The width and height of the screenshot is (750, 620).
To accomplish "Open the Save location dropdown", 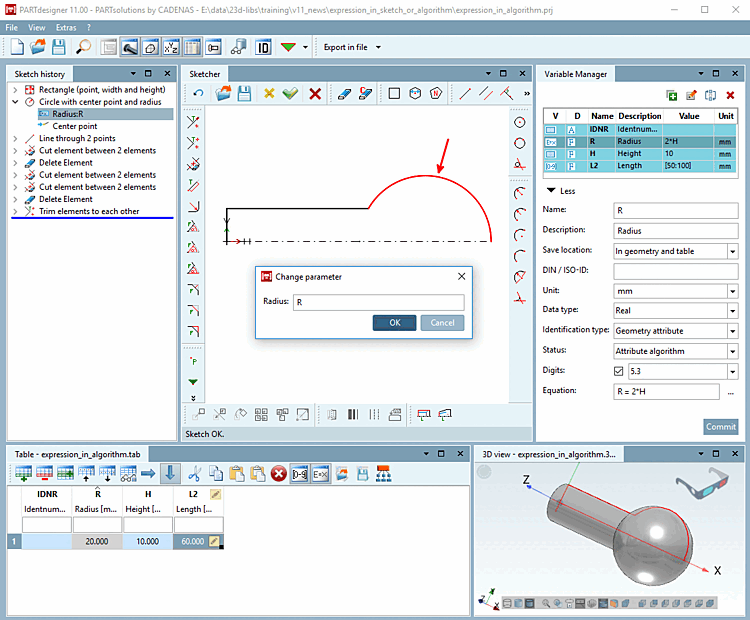I will point(733,251).
